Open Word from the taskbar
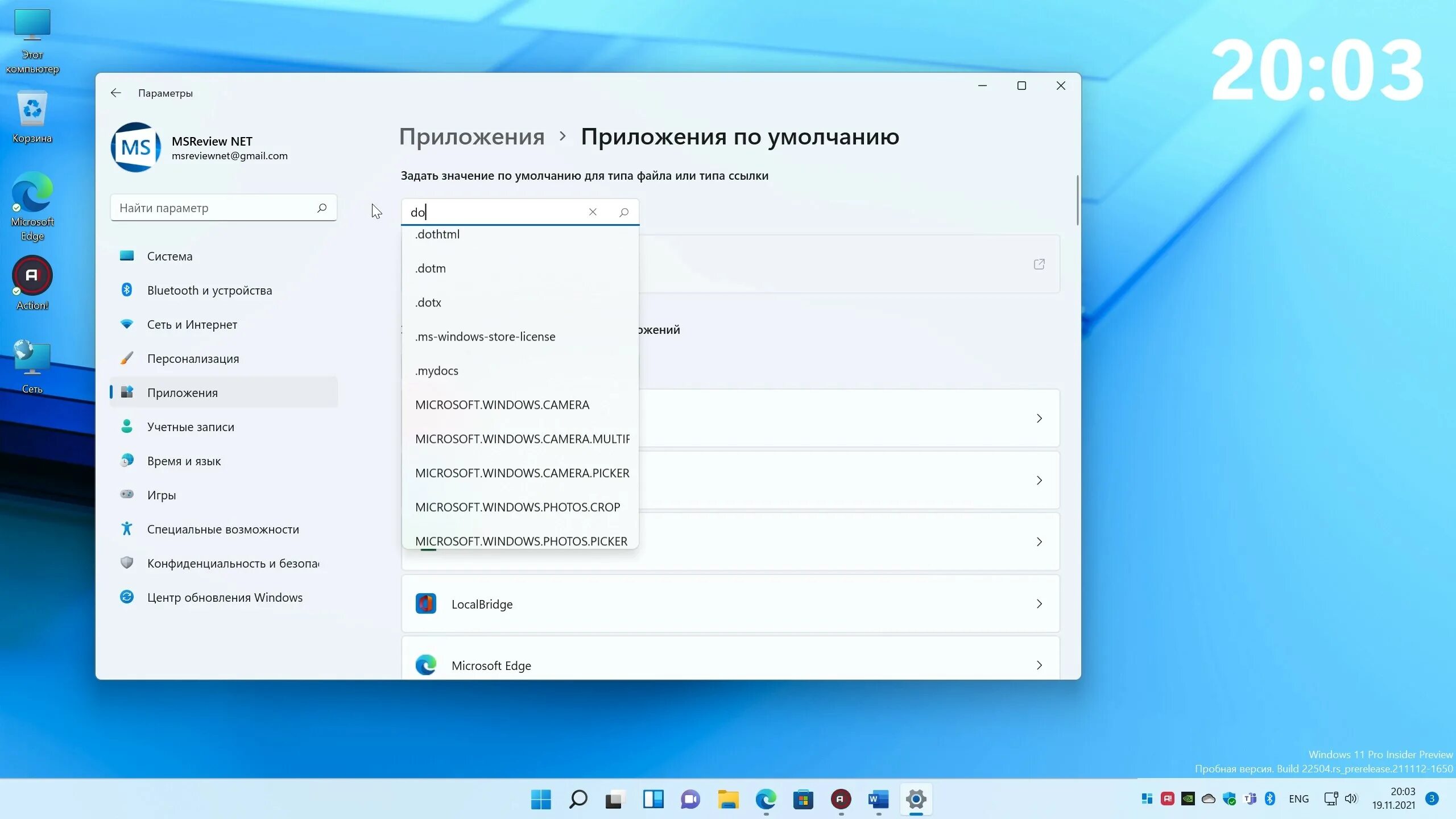This screenshot has height=819, width=1456. click(x=879, y=799)
